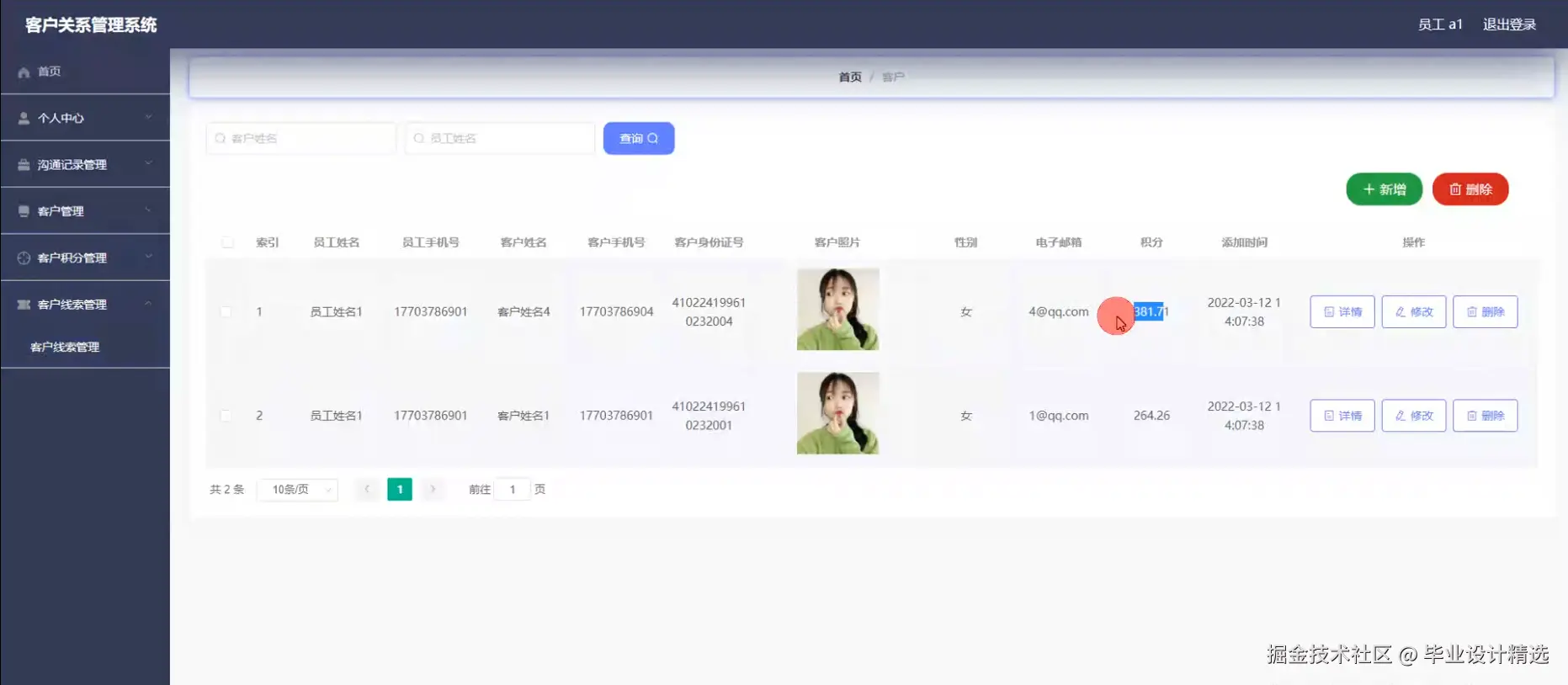This screenshot has height=685, width=1568.
Task: Select page 1 in pagination
Action: 400,489
